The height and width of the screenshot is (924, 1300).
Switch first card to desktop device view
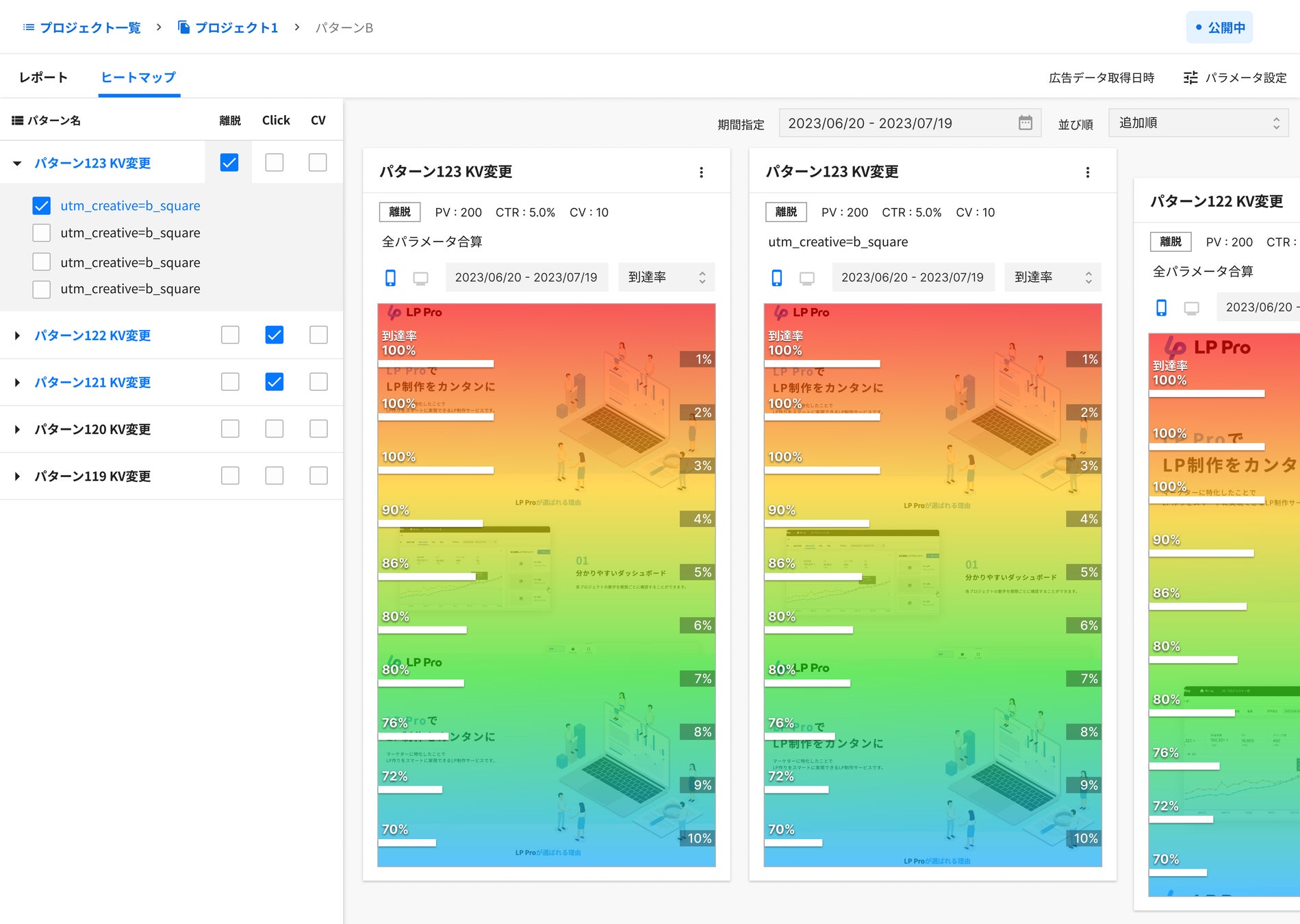tap(420, 278)
